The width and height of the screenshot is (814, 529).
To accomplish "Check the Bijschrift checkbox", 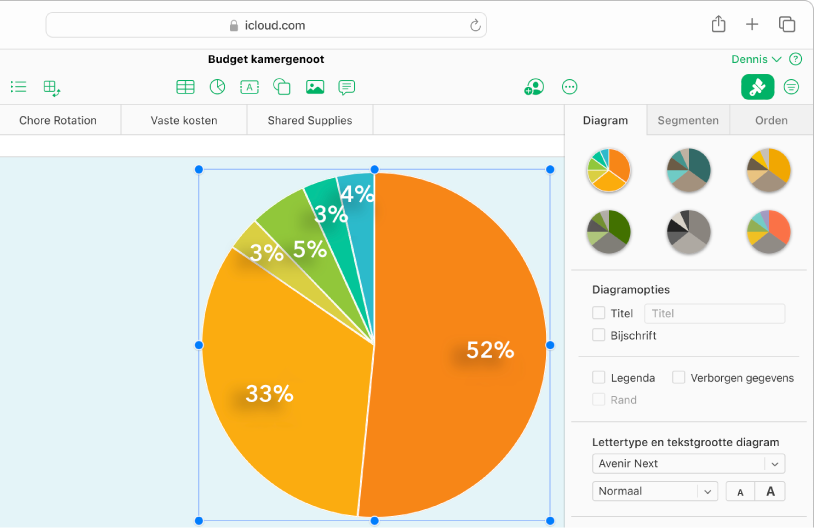I will click(x=599, y=336).
